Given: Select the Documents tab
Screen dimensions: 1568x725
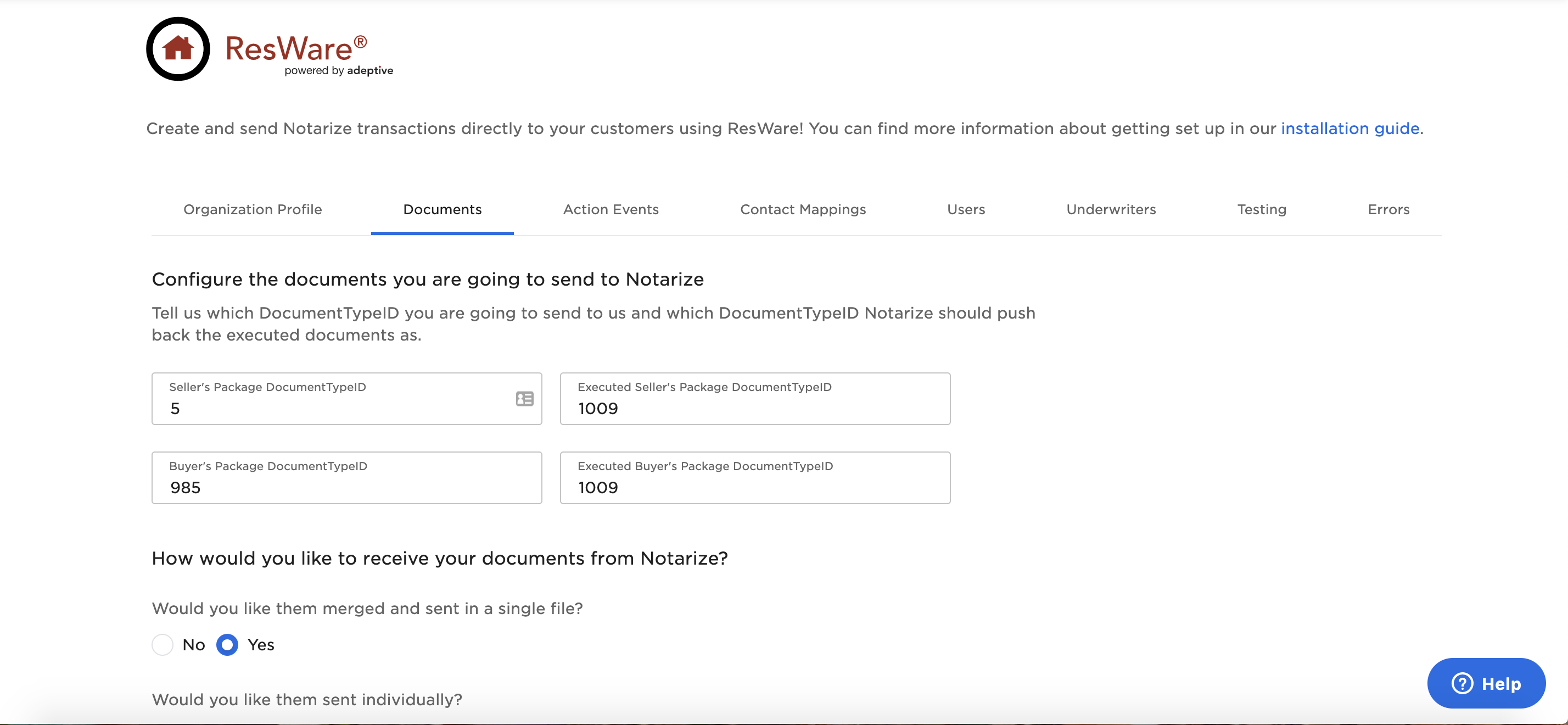Looking at the screenshot, I should click(442, 209).
